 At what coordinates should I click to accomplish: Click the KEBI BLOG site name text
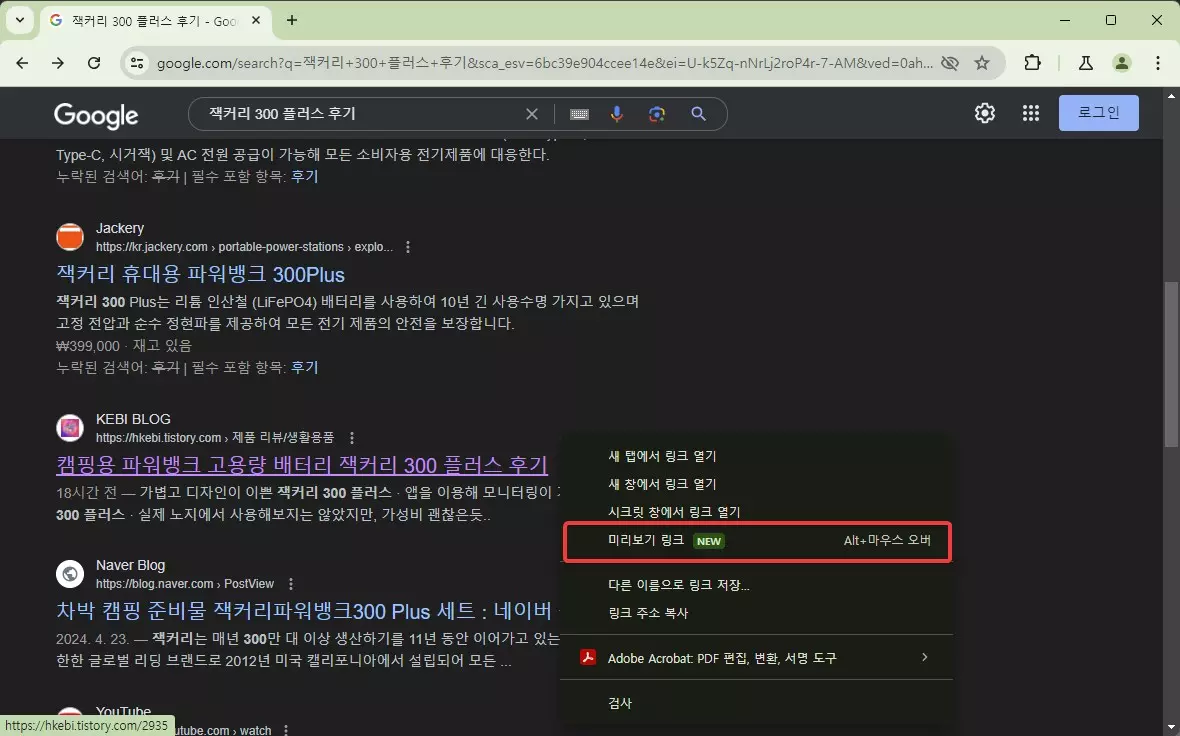coord(133,419)
